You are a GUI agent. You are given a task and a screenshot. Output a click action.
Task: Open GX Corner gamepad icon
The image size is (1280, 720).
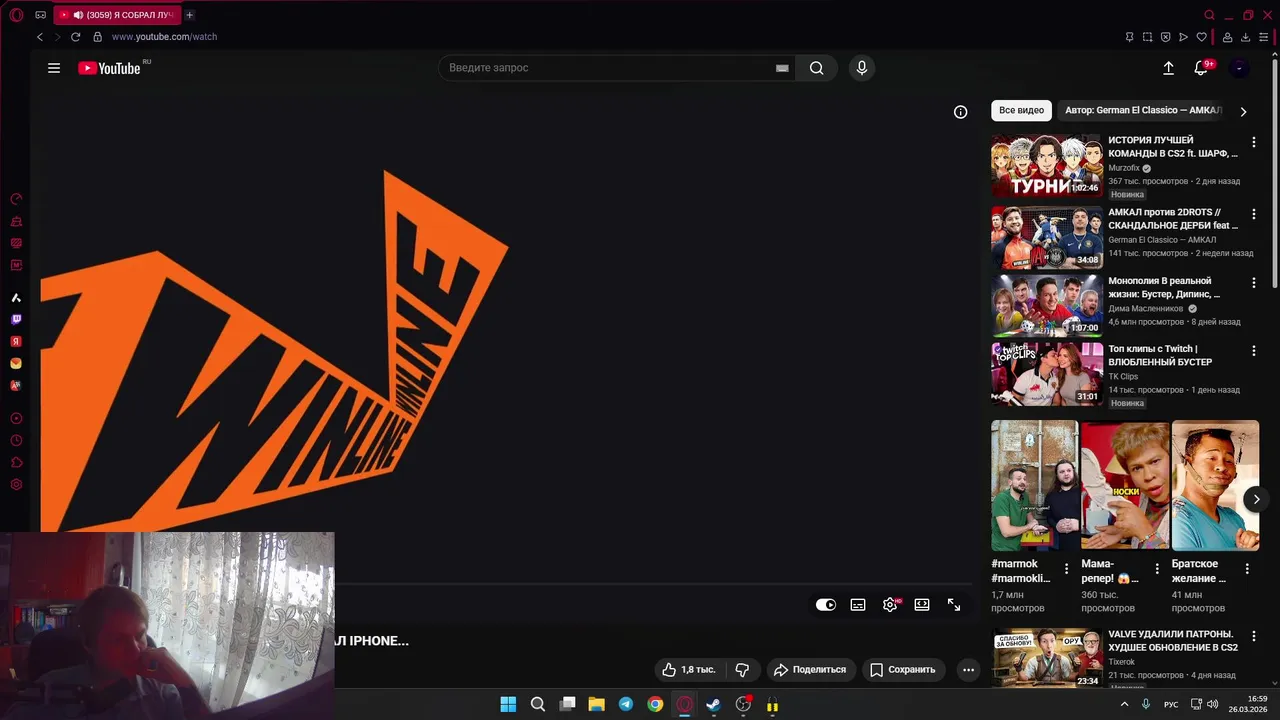pos(40,15)
